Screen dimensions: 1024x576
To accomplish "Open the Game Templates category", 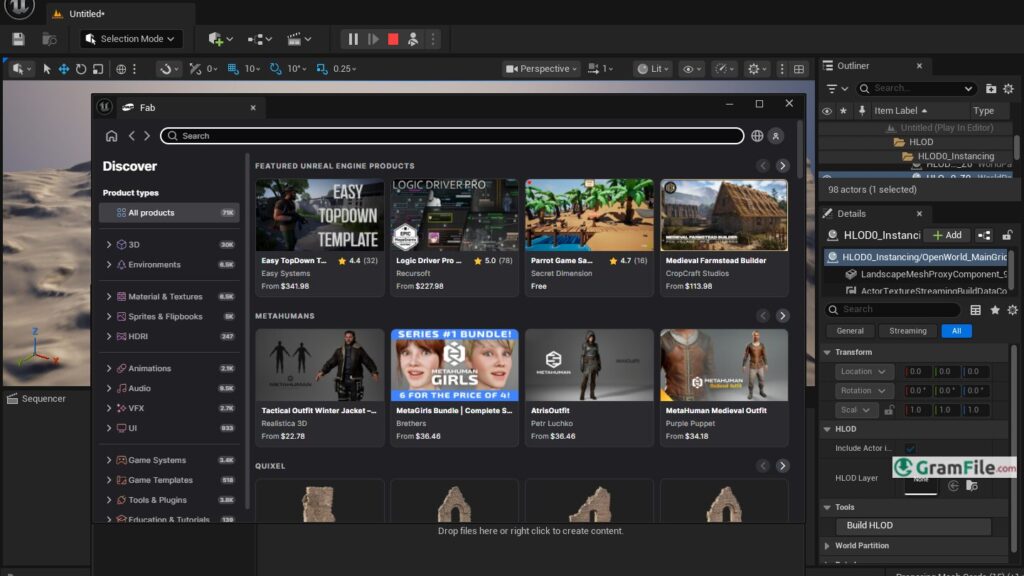I will [x=160, y=480].
